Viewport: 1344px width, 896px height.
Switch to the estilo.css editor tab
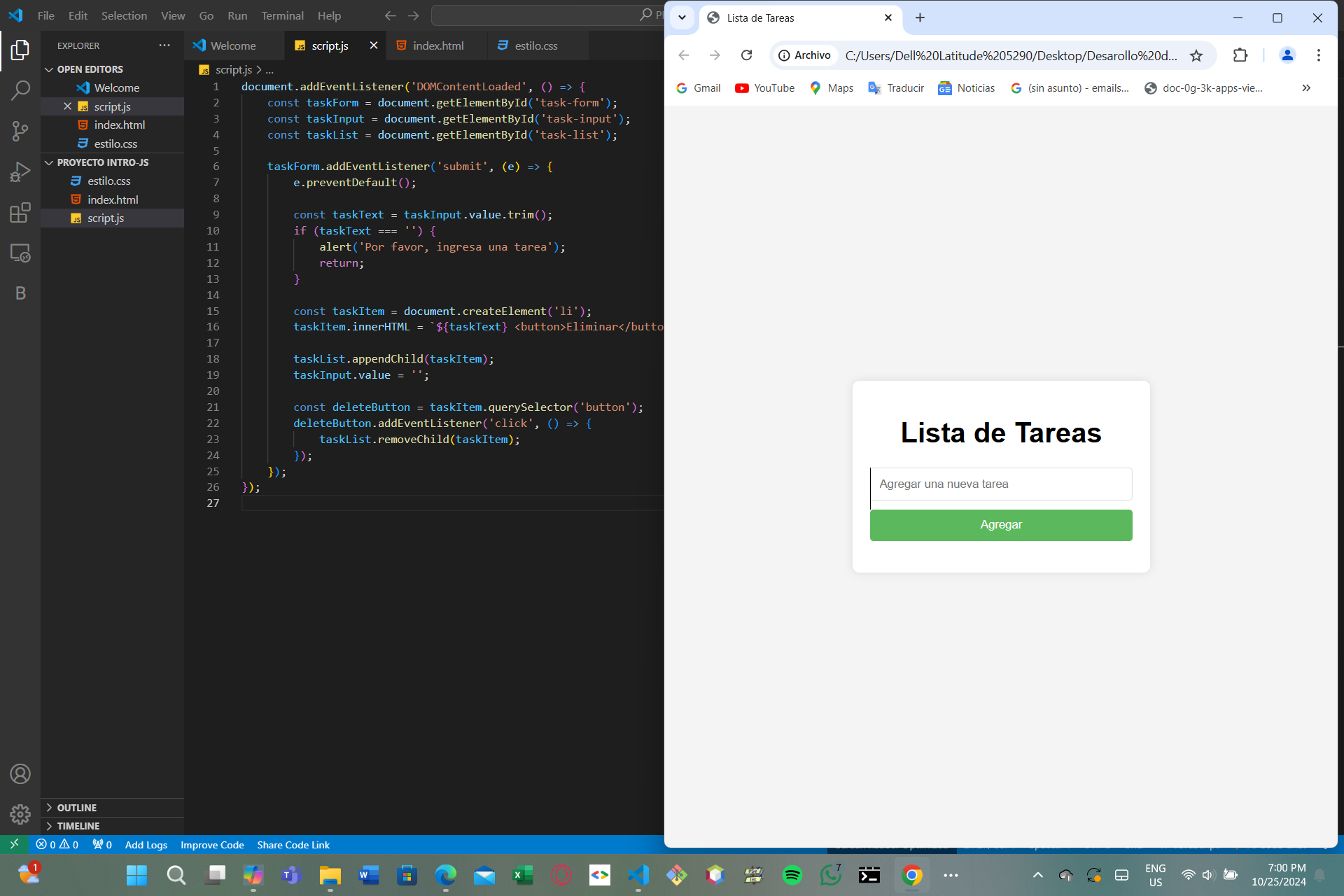(x=536, y=45)
